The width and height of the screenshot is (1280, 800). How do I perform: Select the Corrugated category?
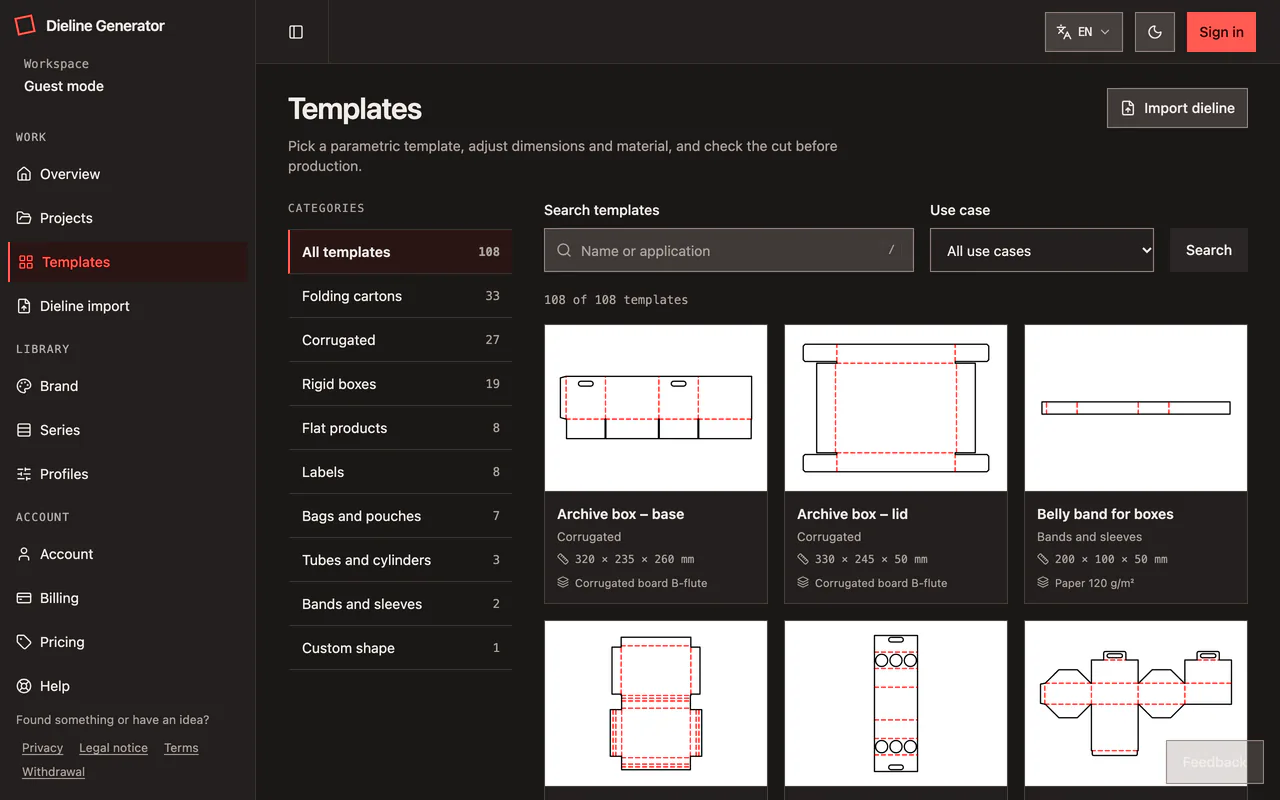click(x=400, y=340)
